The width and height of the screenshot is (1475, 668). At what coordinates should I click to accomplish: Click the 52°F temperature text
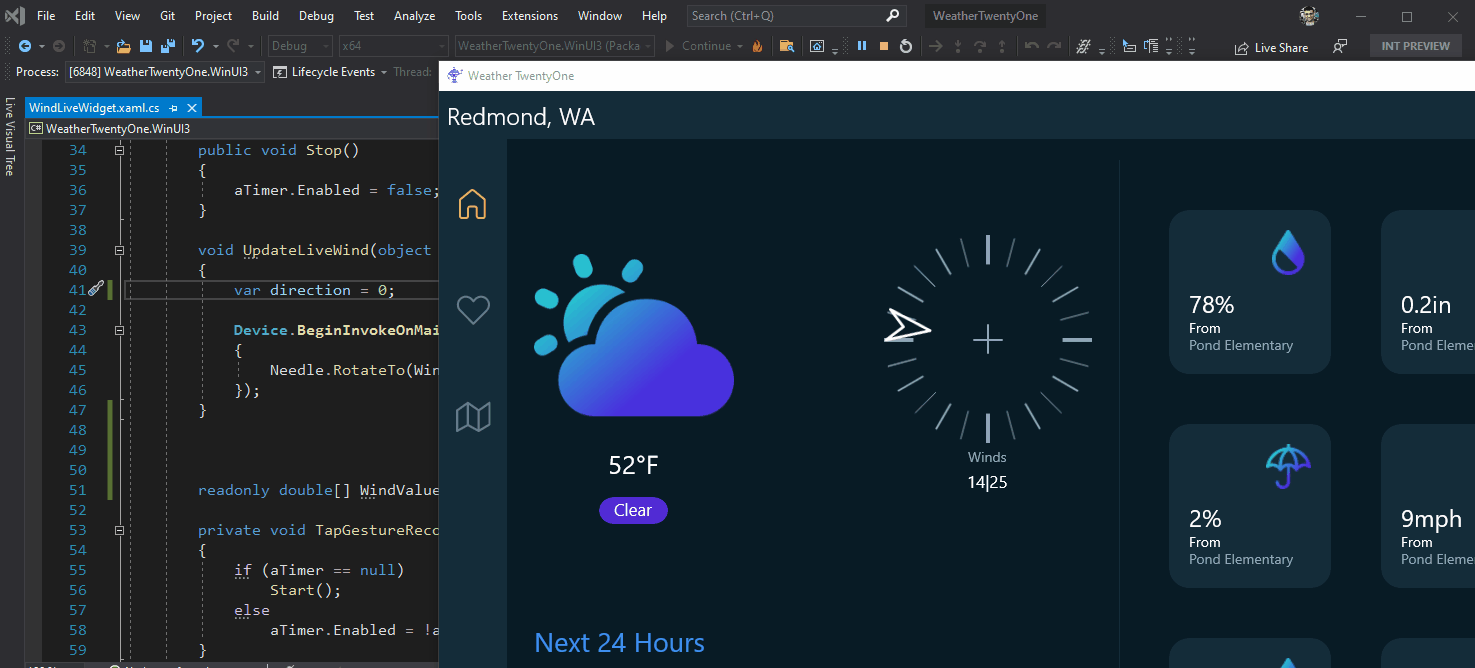tap(634, 465)
